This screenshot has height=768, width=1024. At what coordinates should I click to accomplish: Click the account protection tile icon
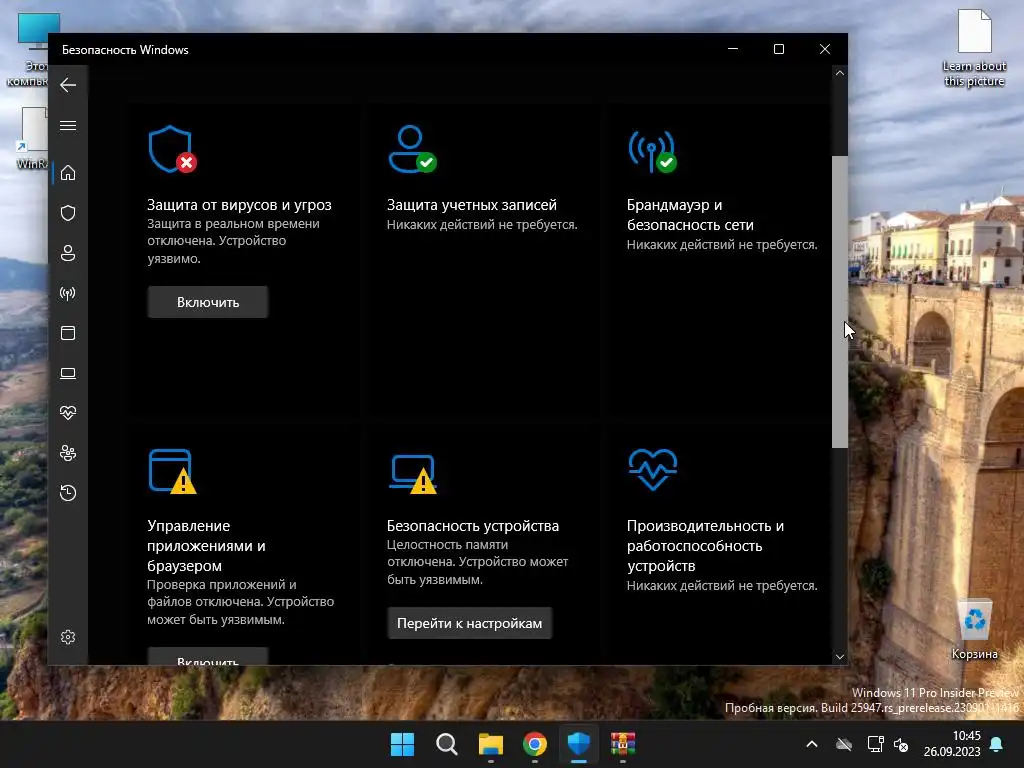coord(412,149)
